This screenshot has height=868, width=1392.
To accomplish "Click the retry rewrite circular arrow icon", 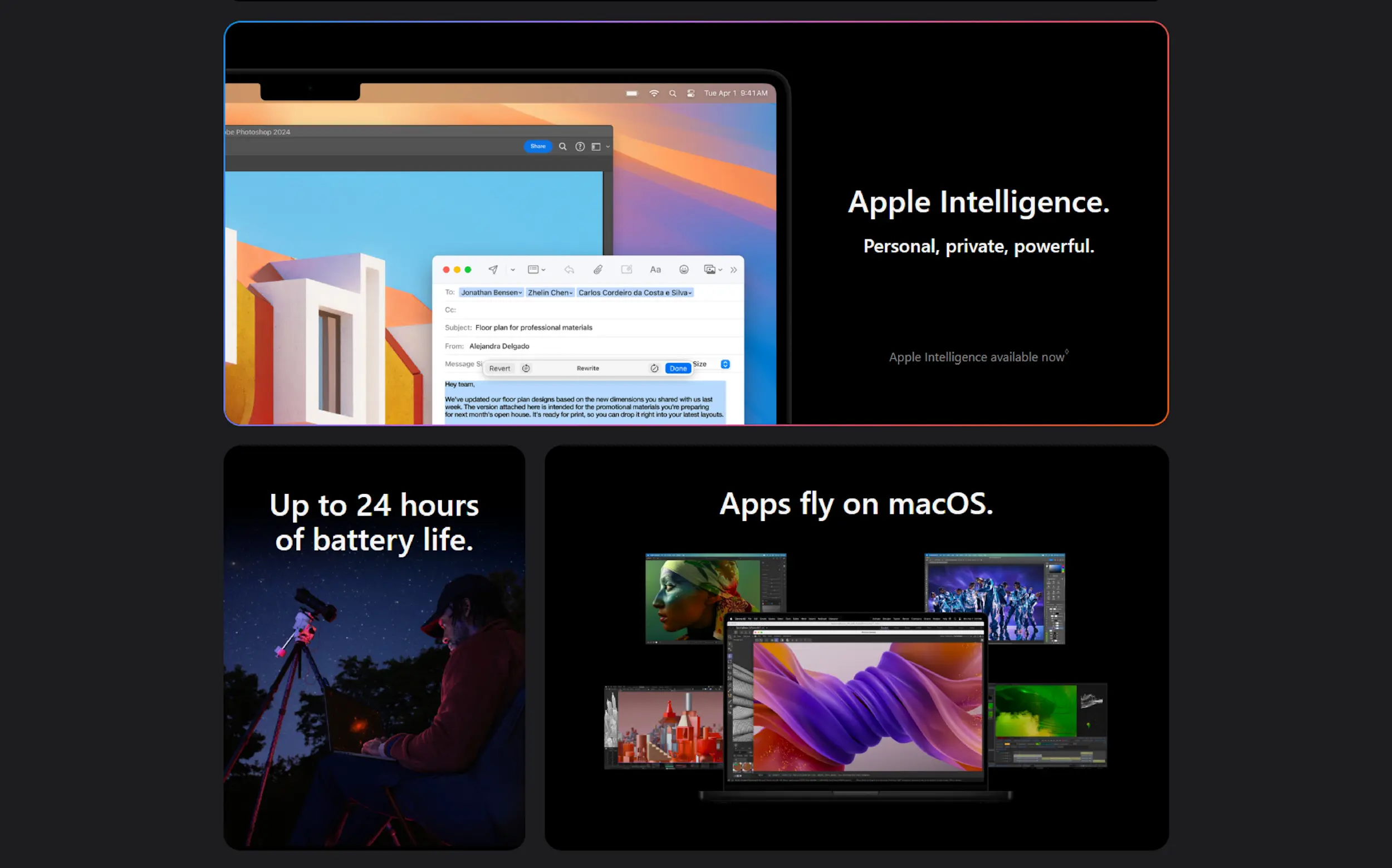I will tap(654, 369).
